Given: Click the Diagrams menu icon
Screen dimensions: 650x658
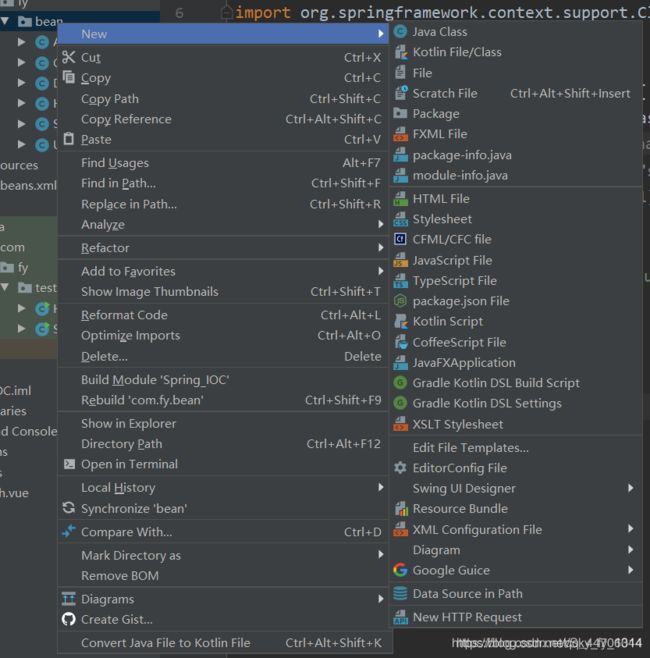Looking at the screenshot, I should pos(69,598).
